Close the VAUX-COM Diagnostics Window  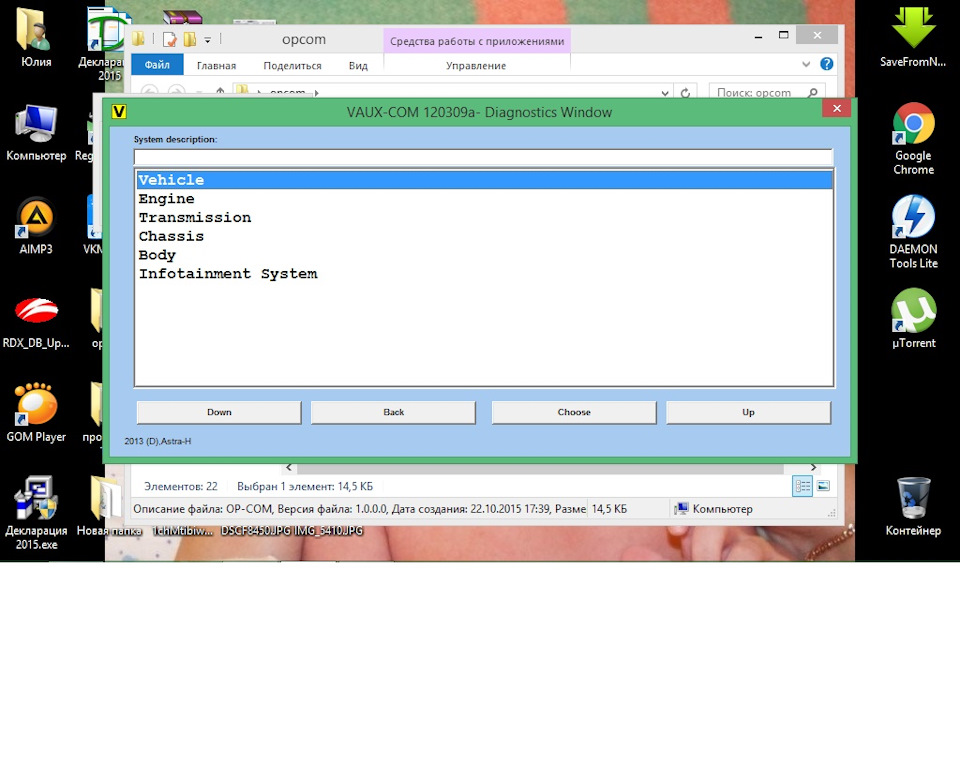pos(836,108)
